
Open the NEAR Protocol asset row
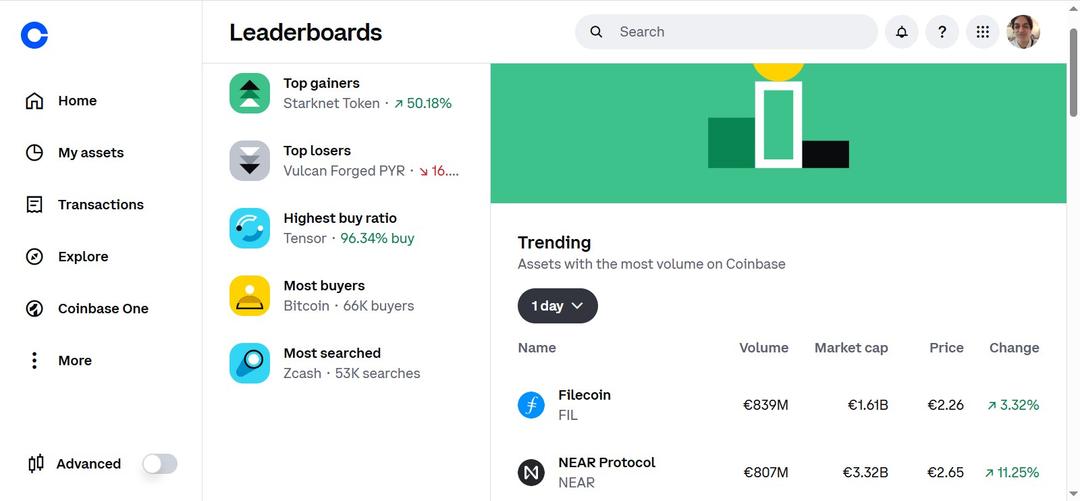pyautogui.click(x=606, y=472)
